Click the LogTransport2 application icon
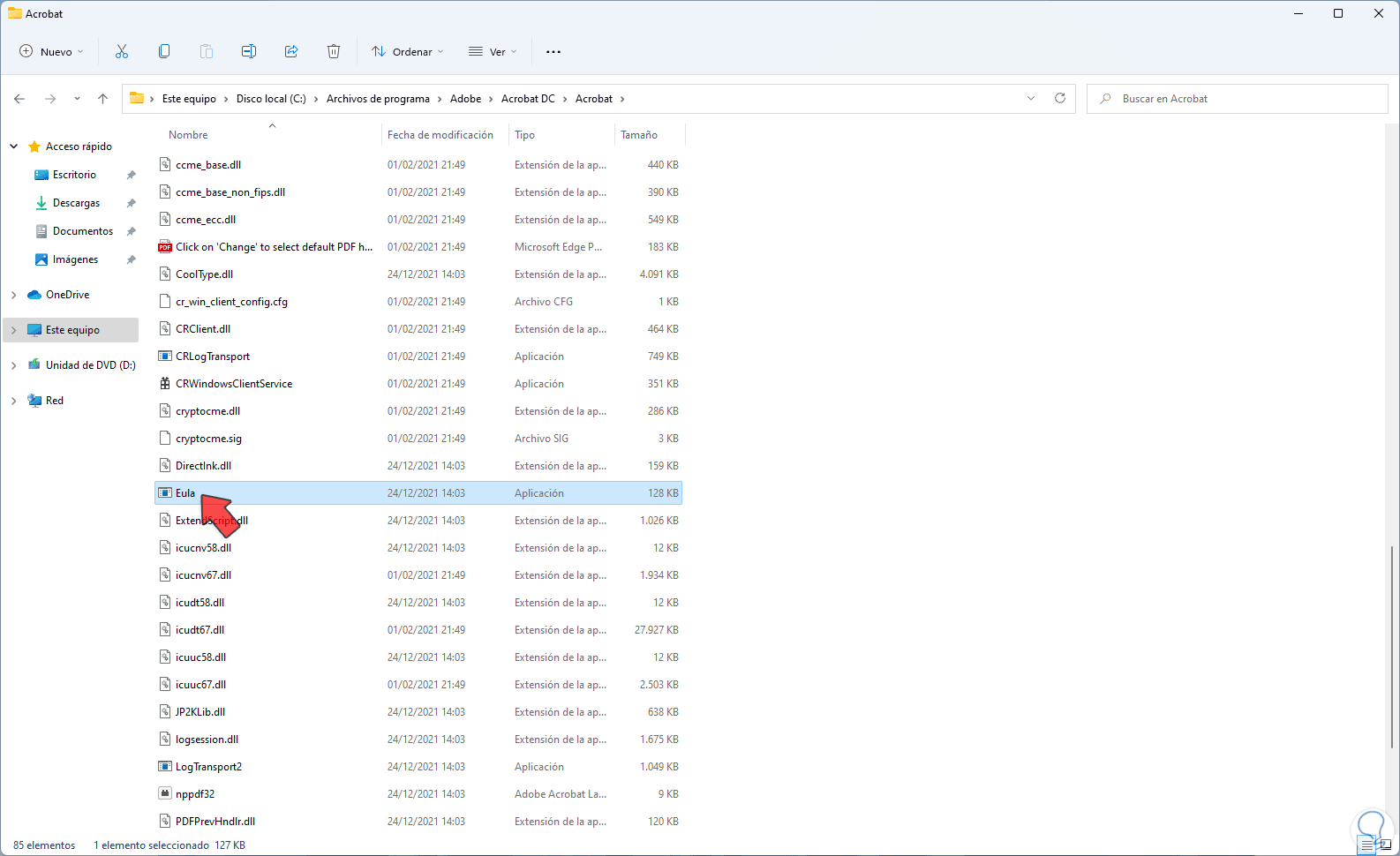 (165, 767)
